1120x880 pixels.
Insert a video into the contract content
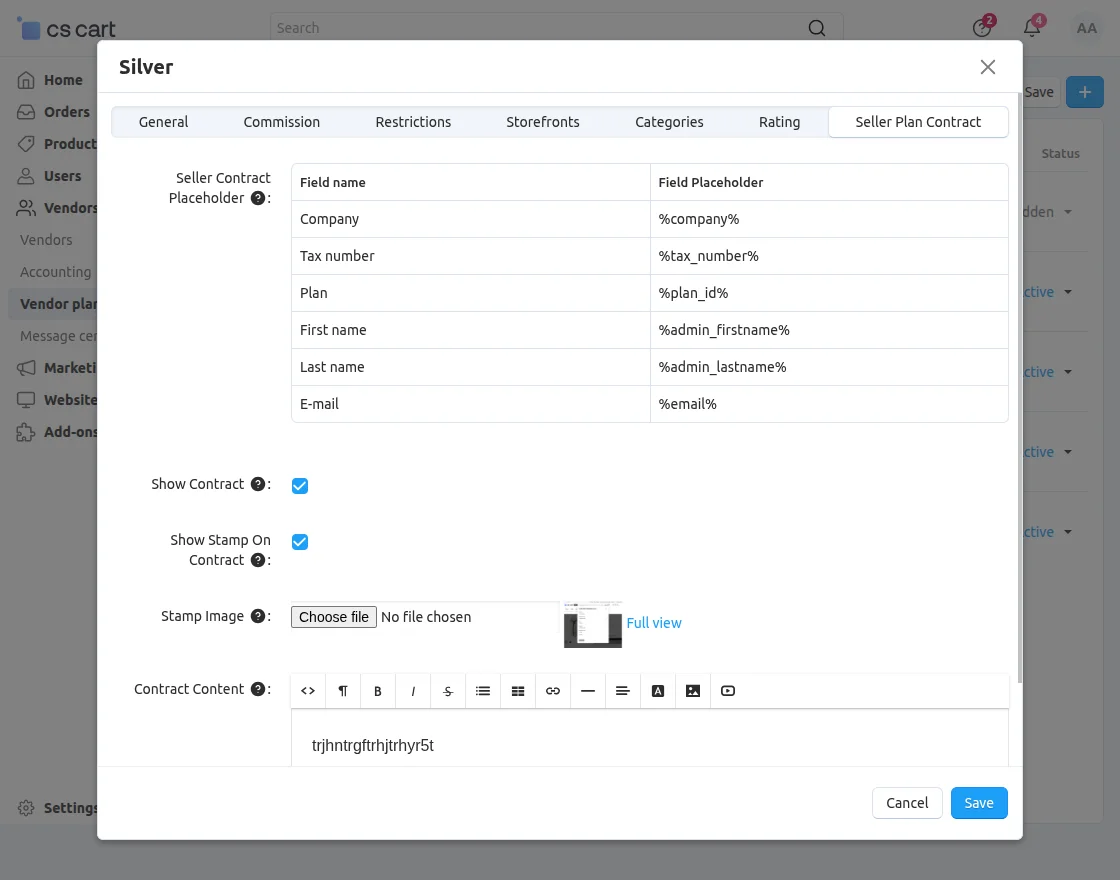point(727,690)
